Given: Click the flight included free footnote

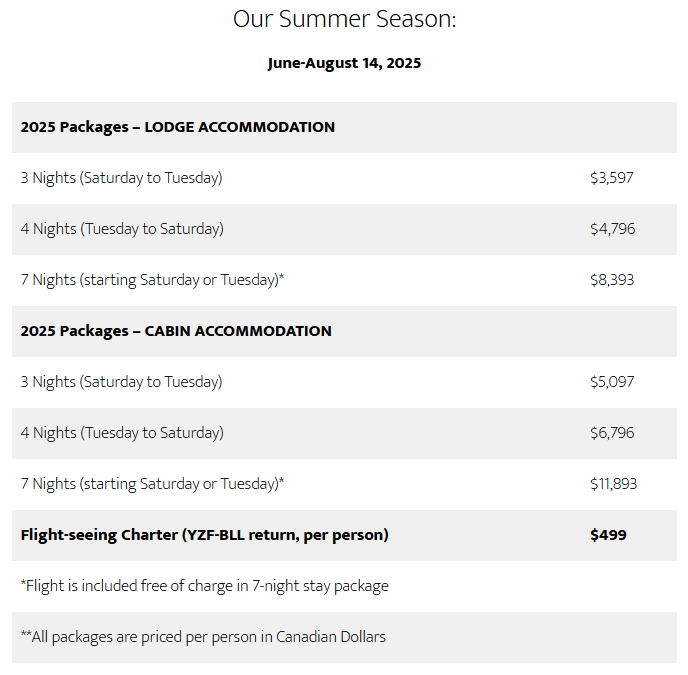Looking at the screenshot, I should pyautogui.click(x=204, y=586).
